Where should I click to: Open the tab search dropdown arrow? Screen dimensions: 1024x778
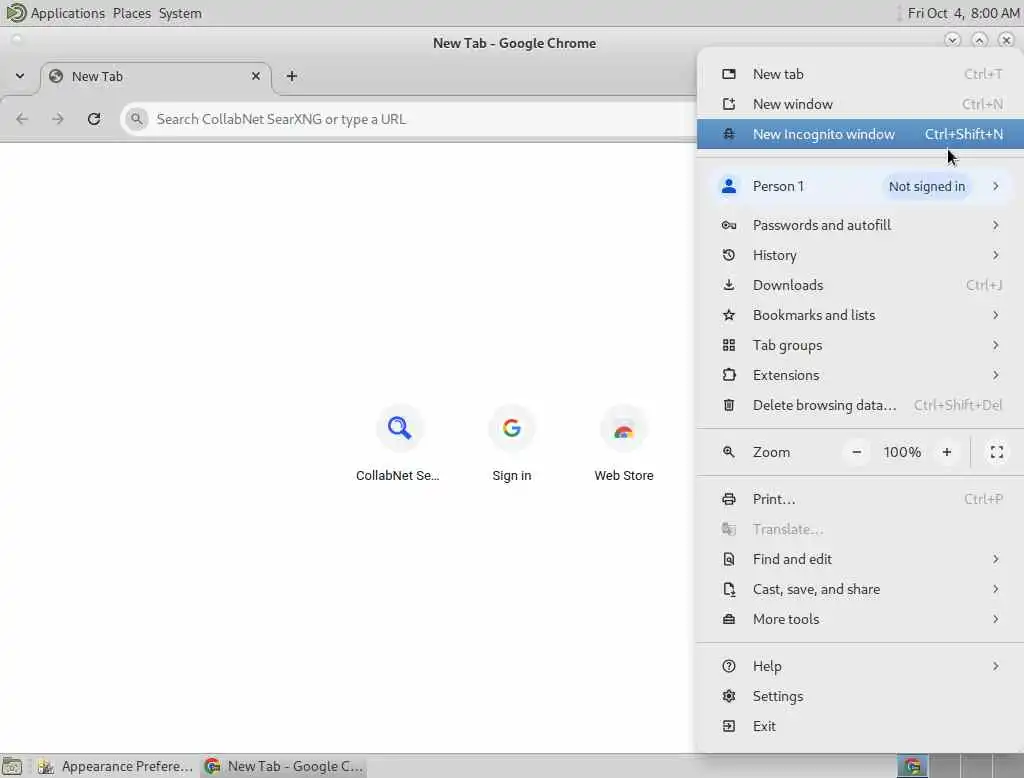click(x=20, y=76)
